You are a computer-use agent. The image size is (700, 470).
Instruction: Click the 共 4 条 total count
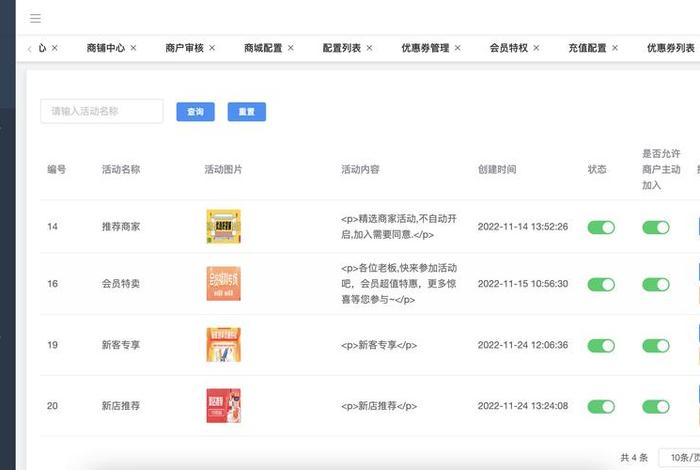coord(634,458)
